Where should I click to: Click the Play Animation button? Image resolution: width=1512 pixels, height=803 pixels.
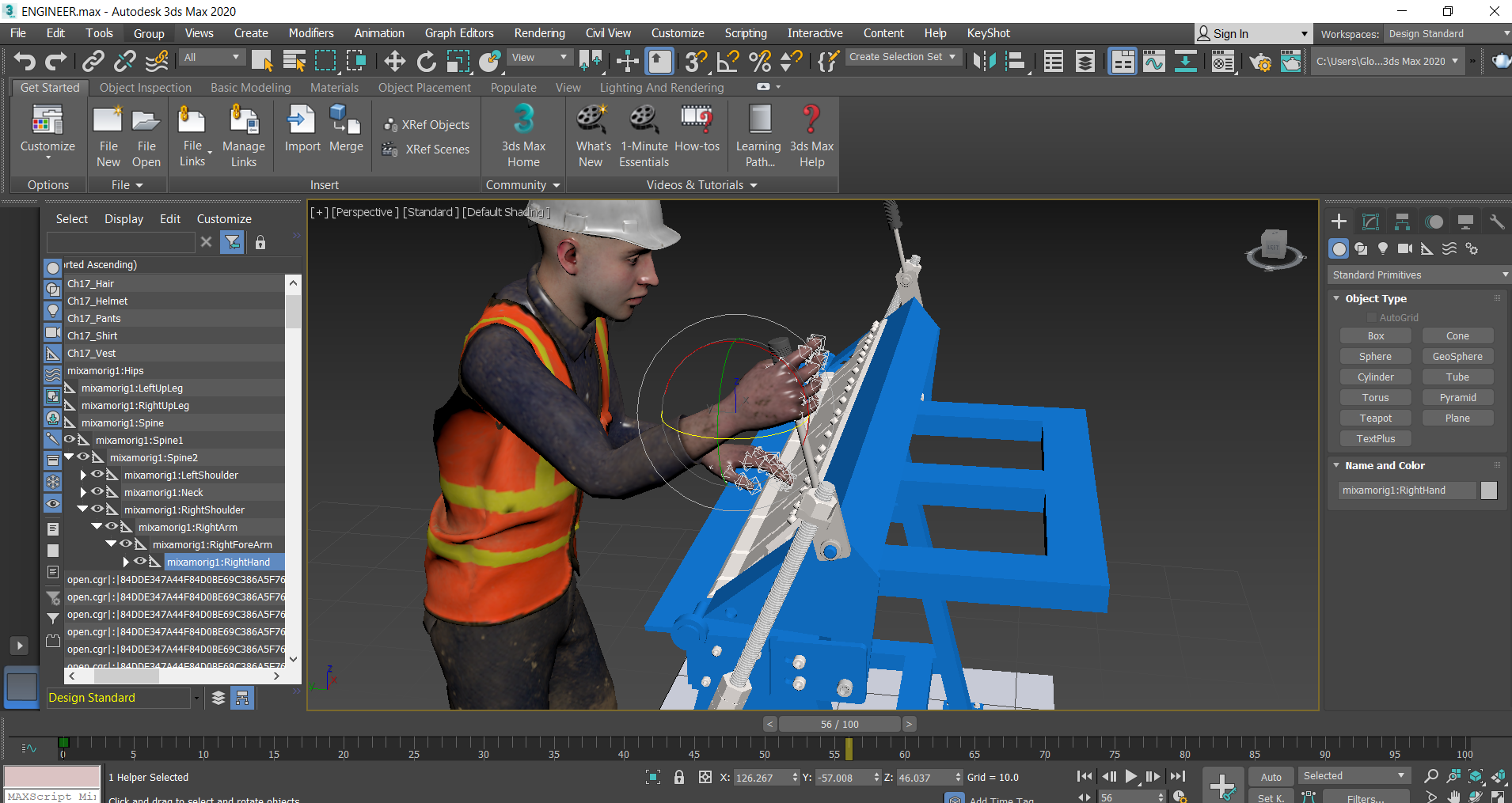point(1131,777)
